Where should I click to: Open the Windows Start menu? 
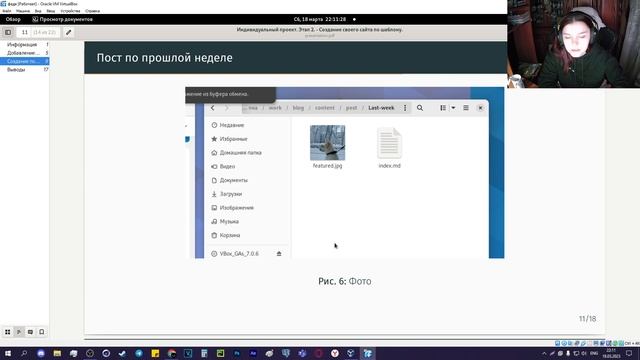[x=8, y=353]
